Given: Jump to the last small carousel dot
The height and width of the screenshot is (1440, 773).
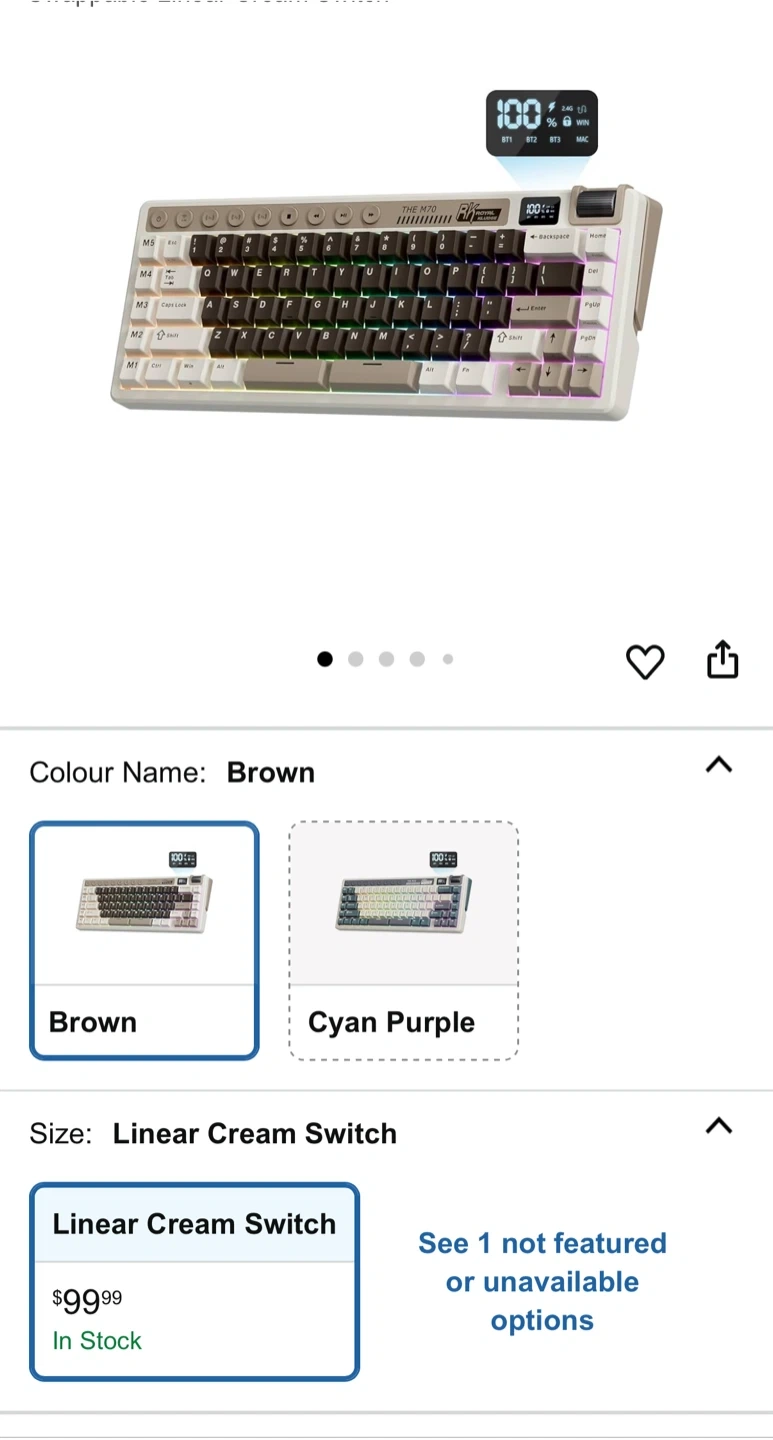Looking at the screenshot, I should [448, 659].
